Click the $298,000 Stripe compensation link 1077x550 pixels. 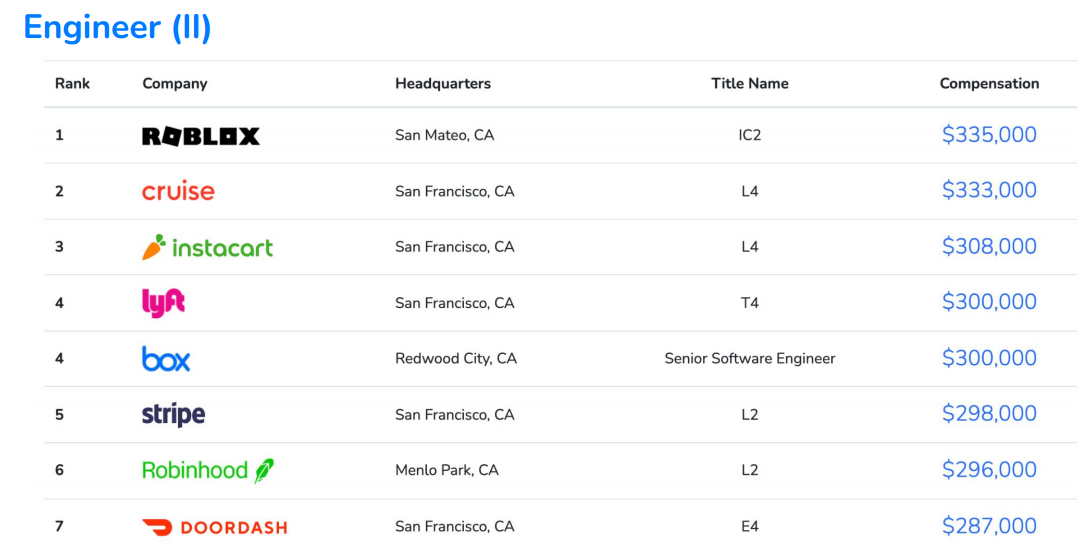click(x=989, y=414)
